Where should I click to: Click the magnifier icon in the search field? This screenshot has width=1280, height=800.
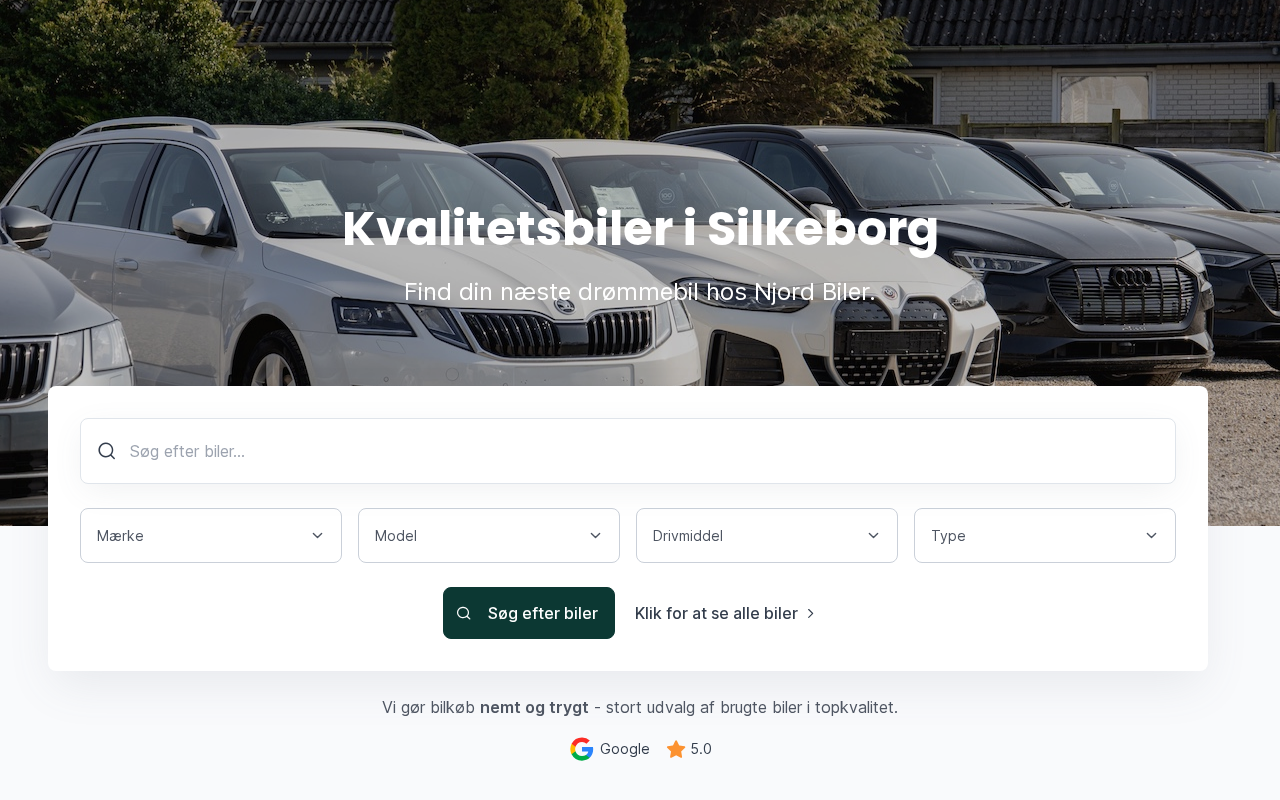[107, 451]
